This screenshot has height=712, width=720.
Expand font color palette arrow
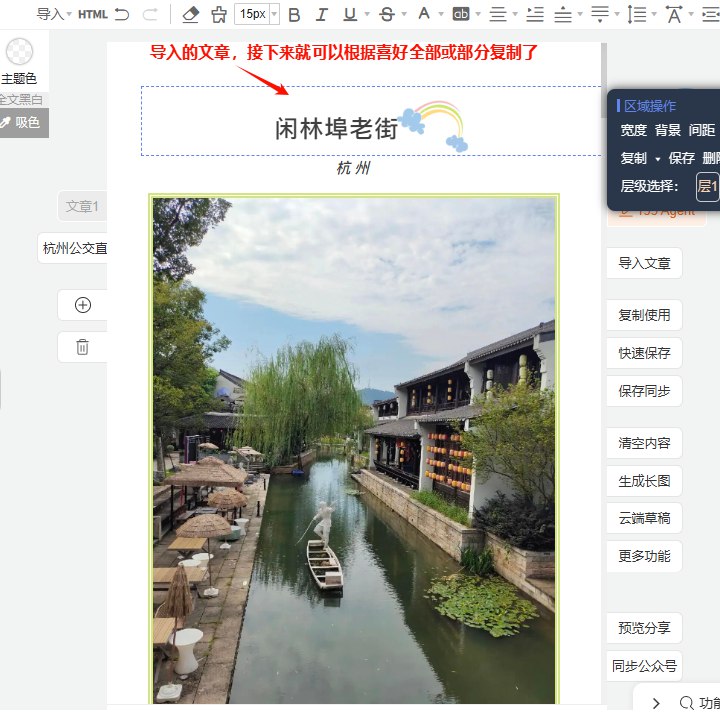coord(441,14)
